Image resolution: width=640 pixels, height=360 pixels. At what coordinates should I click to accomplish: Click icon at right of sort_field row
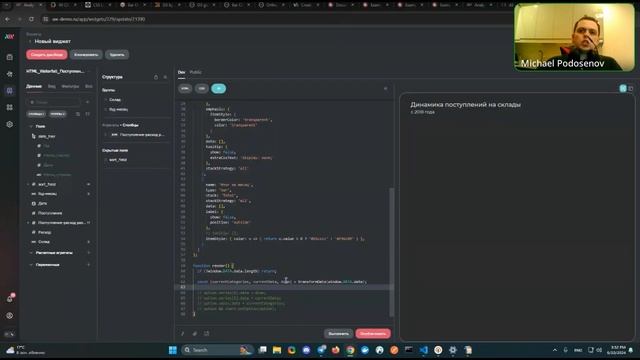(88, 184)
